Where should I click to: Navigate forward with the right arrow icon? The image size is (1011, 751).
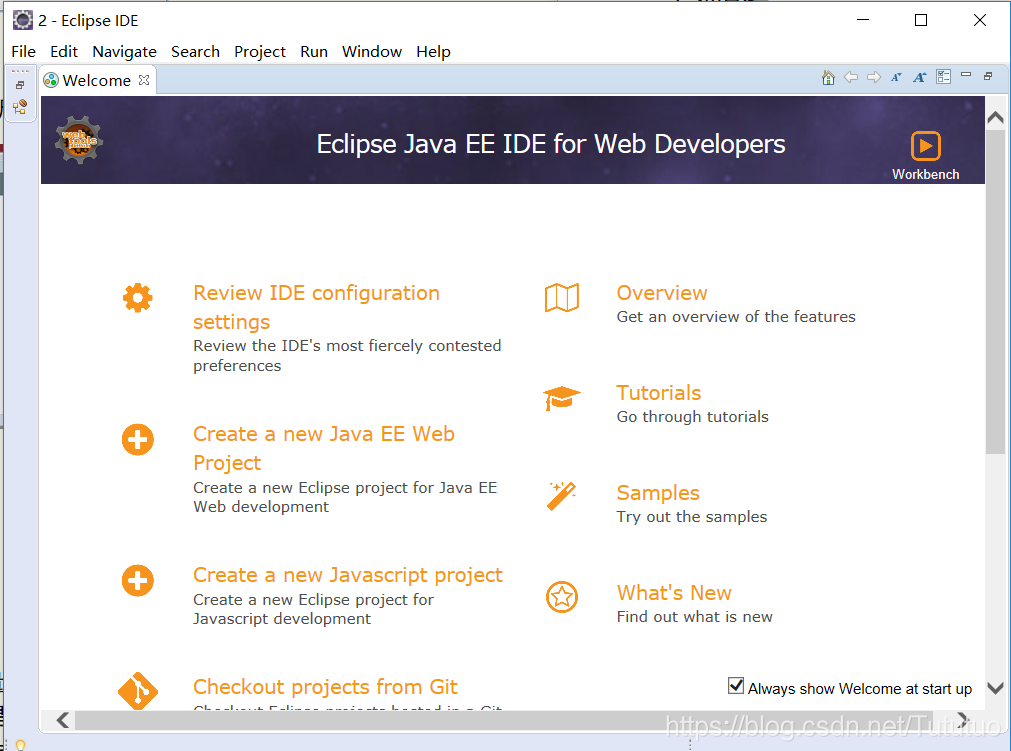click(x=874, y=77)
